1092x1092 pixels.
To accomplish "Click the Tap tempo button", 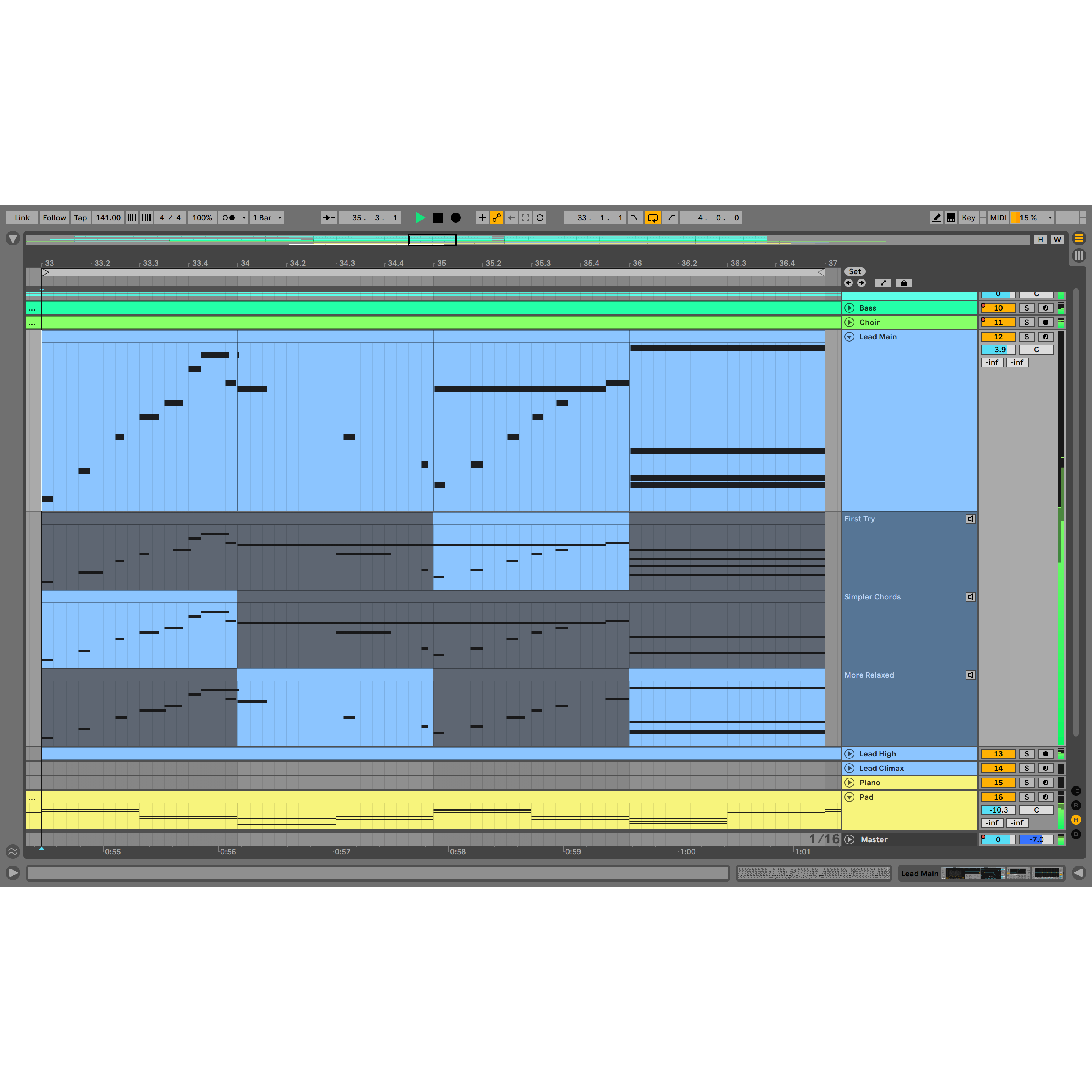I will (x=80, y=218).
